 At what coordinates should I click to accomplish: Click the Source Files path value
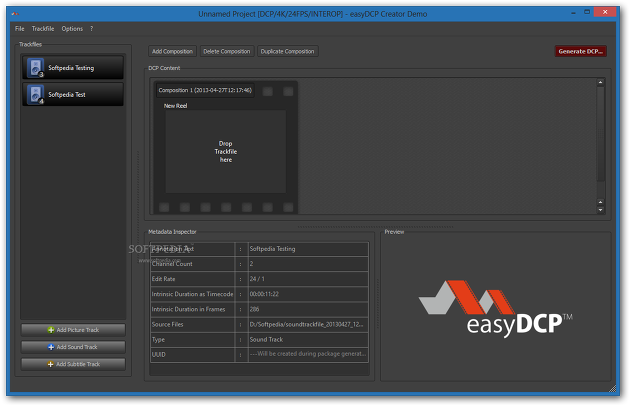(x=308, y=324)
